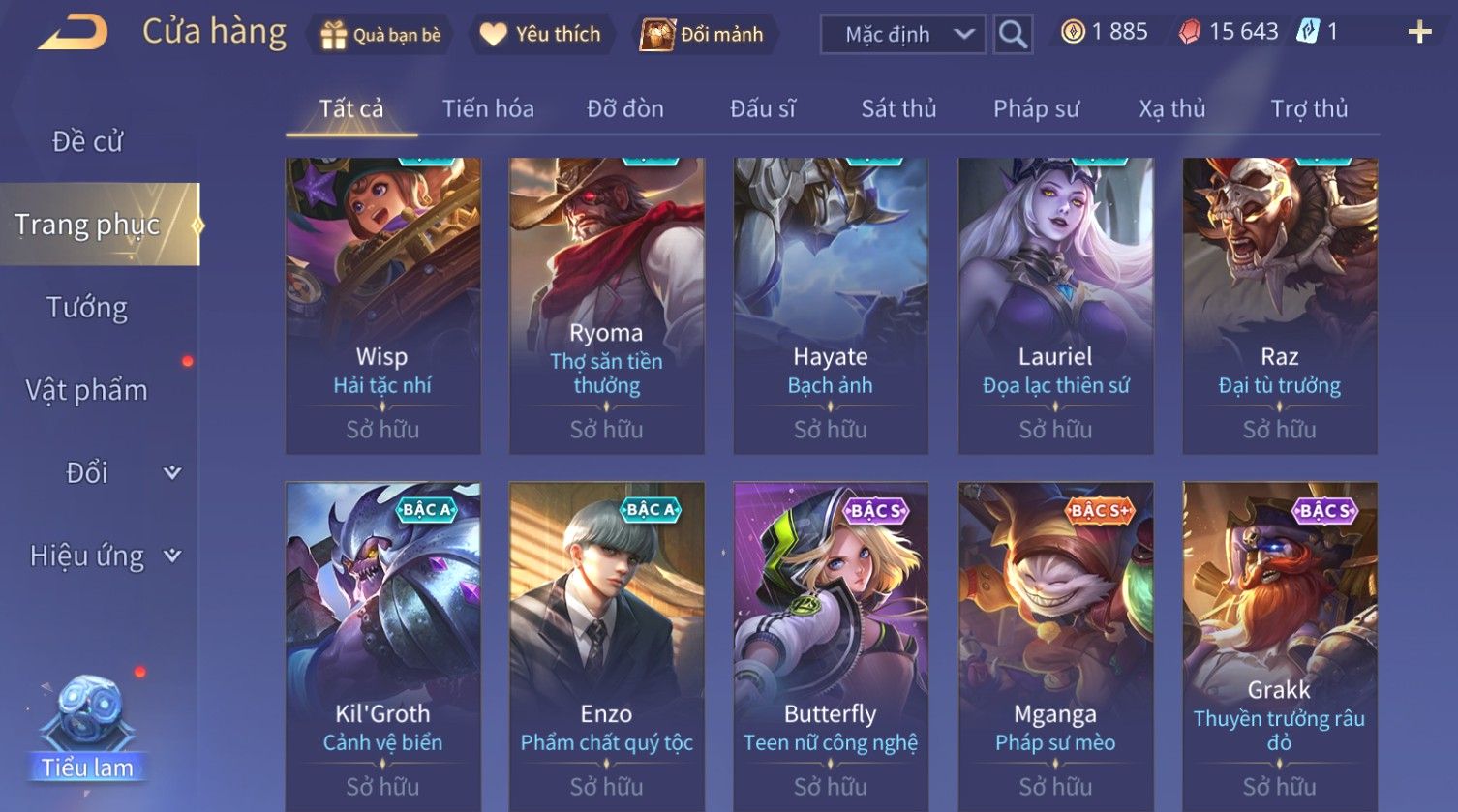Click the gold coin currency icon
This screenshot has width=1458, height=812.
click(1073, 33)
